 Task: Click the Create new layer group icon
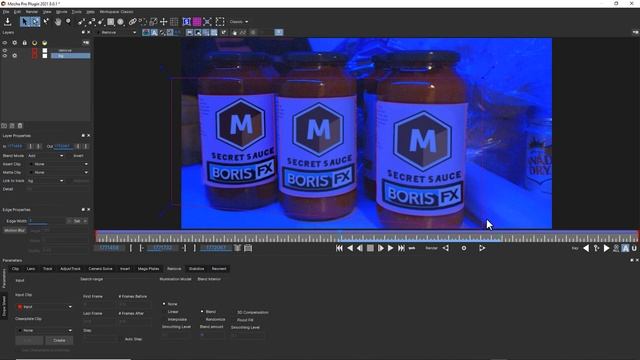(4, 126)
